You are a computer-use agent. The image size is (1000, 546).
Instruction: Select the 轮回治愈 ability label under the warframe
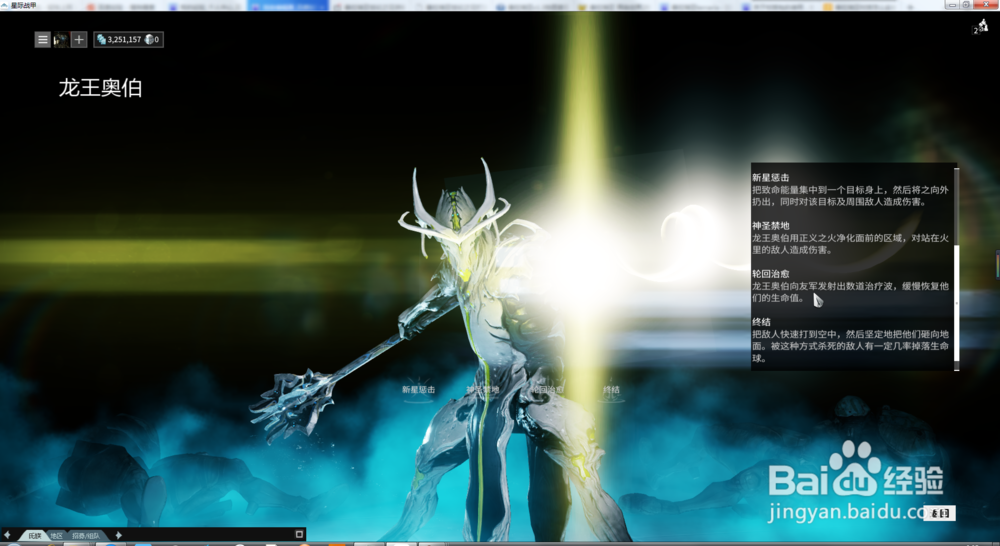(x=547, y=390)
